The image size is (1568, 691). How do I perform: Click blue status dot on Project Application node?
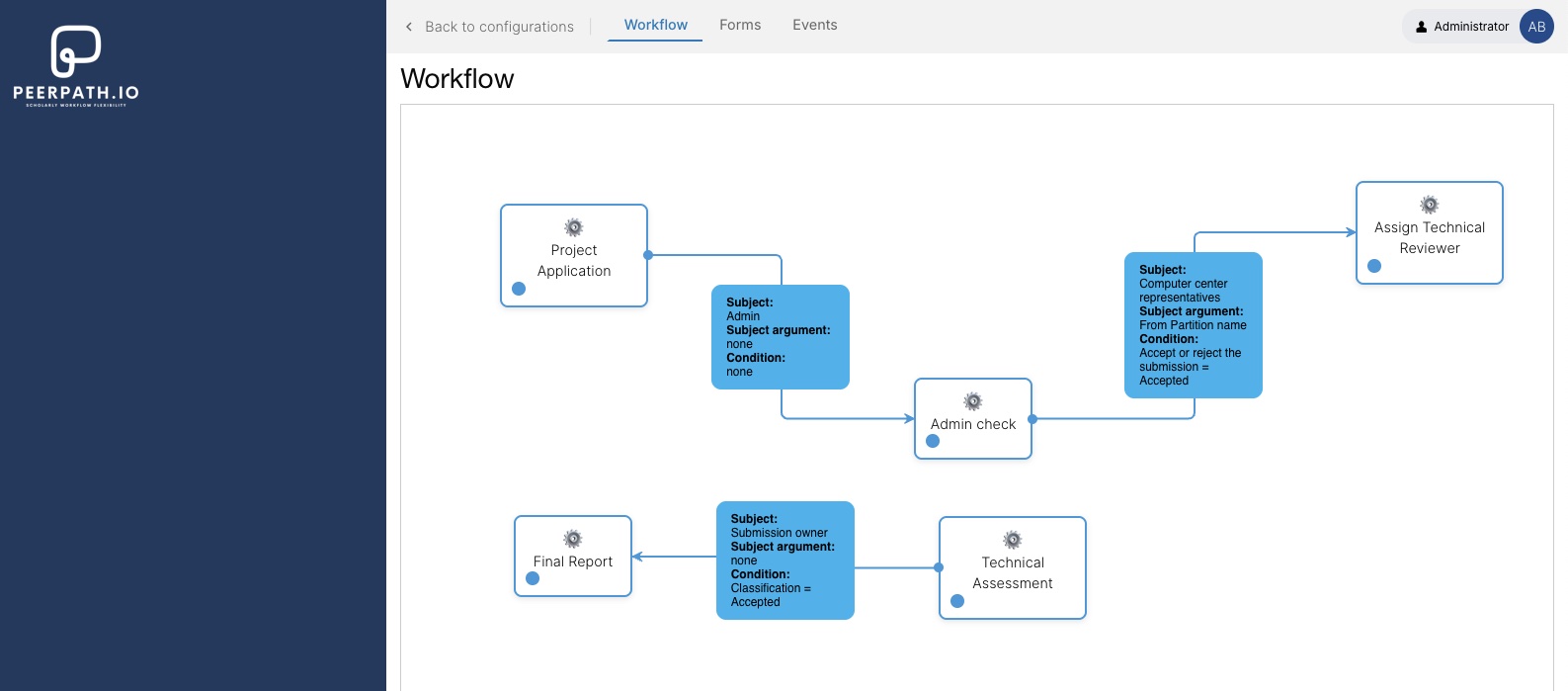pos(519,289)
